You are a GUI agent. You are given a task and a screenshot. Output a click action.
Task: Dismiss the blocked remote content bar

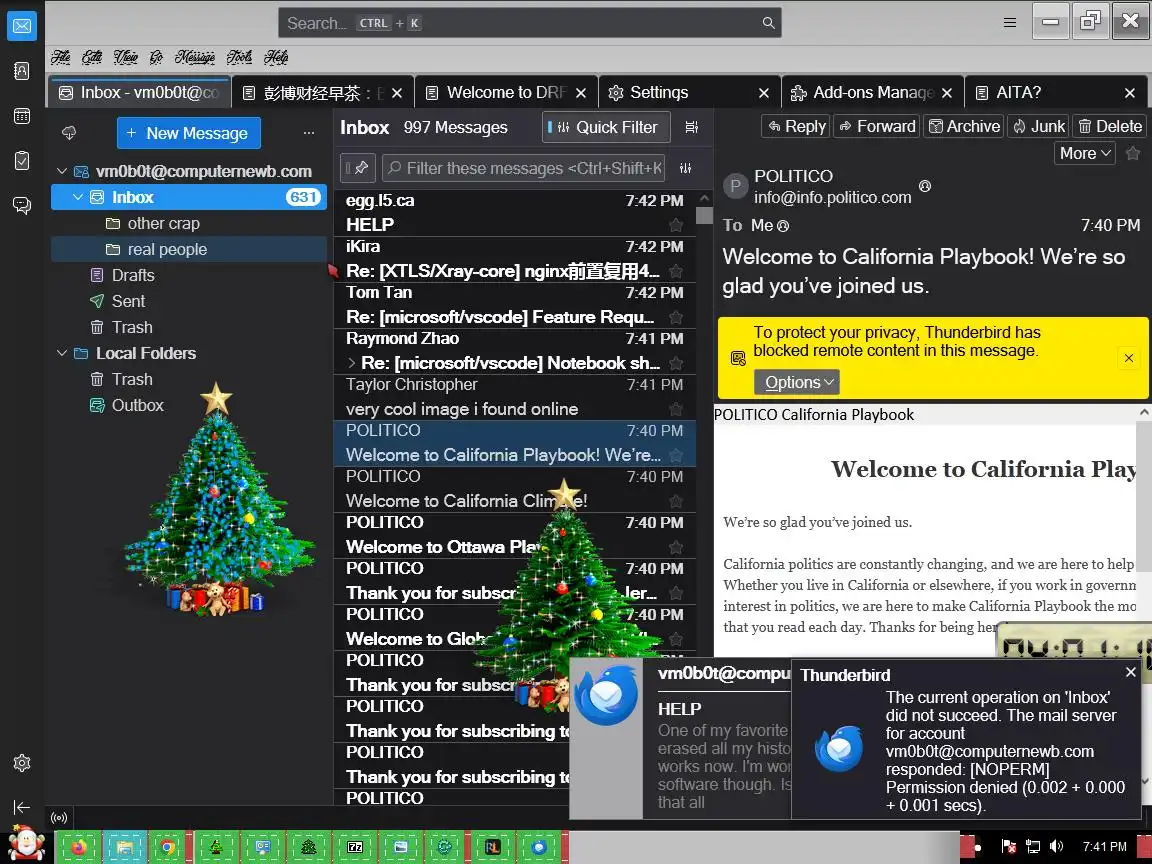tap(1129, 359)
